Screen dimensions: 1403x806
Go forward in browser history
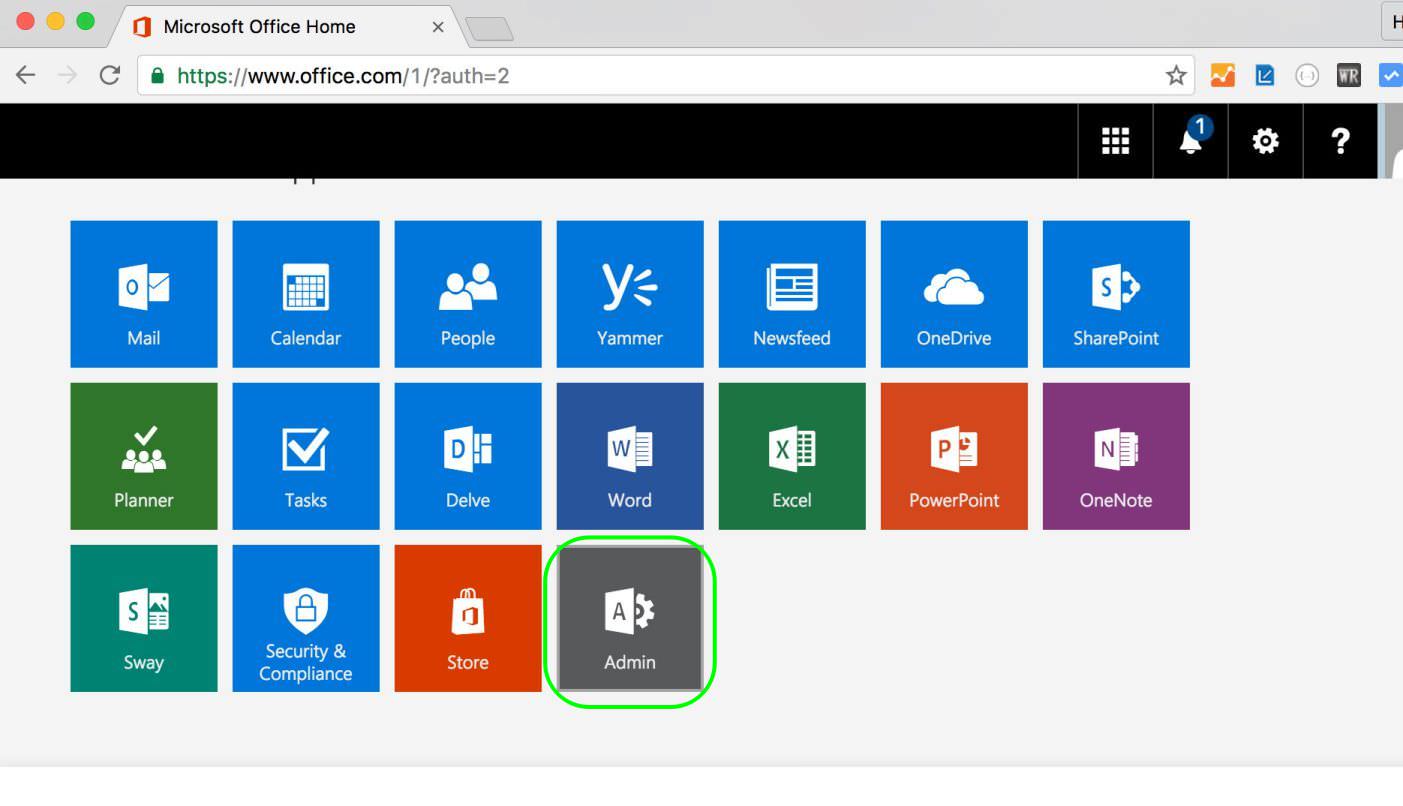pos(68,75)
